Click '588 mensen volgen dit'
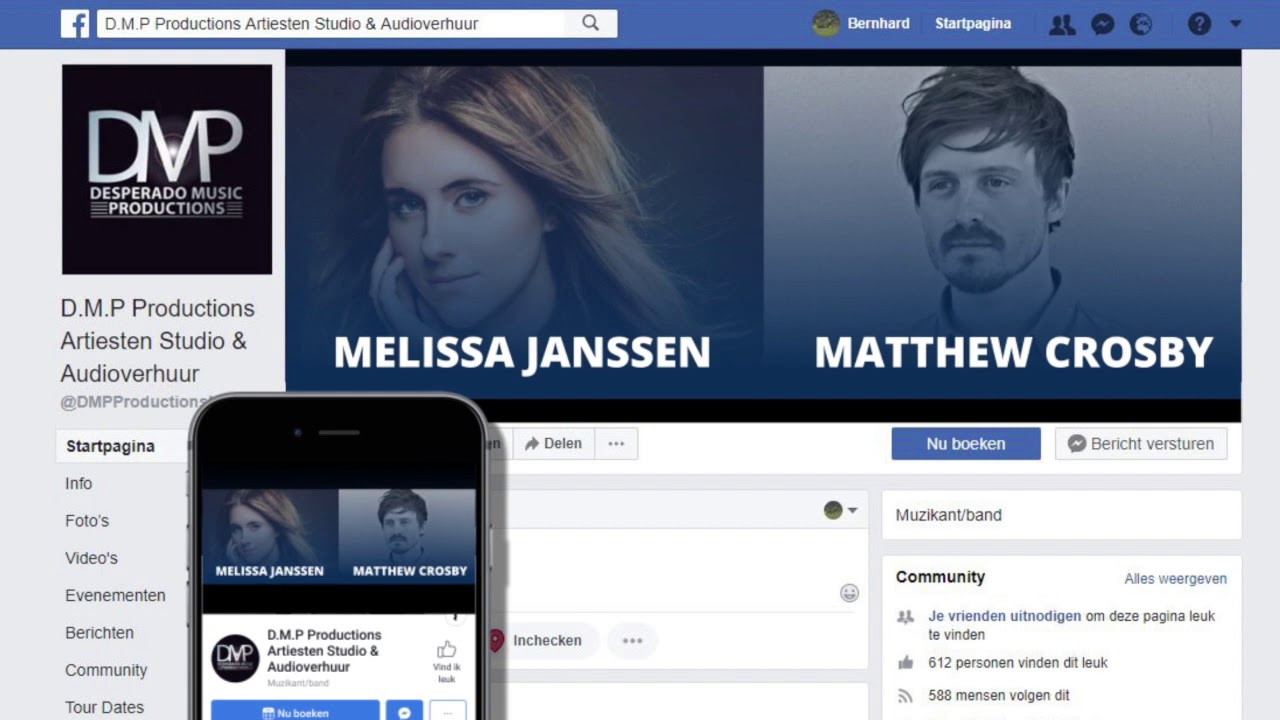Screen dimensions: 1280x720 coord(999,695)
